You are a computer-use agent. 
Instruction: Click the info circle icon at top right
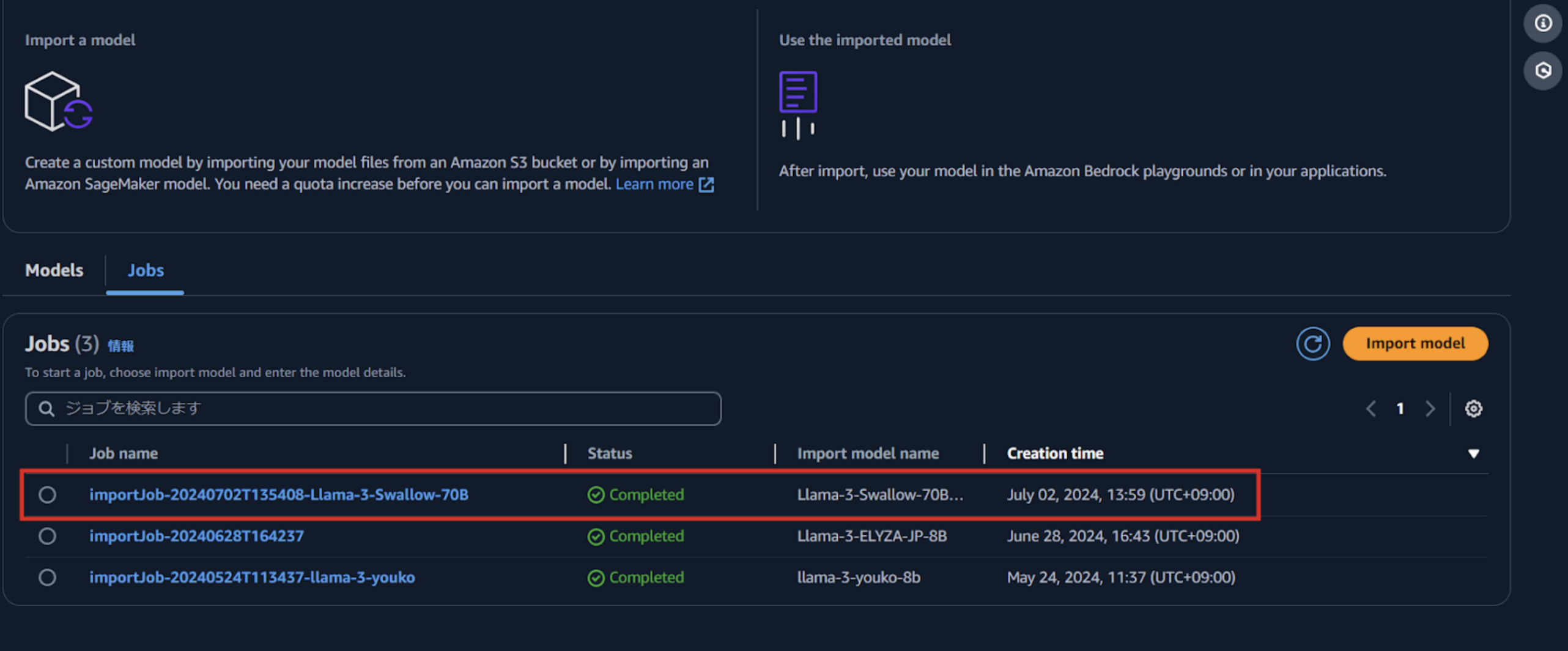pyautogui.click(x=1543, y=23)
